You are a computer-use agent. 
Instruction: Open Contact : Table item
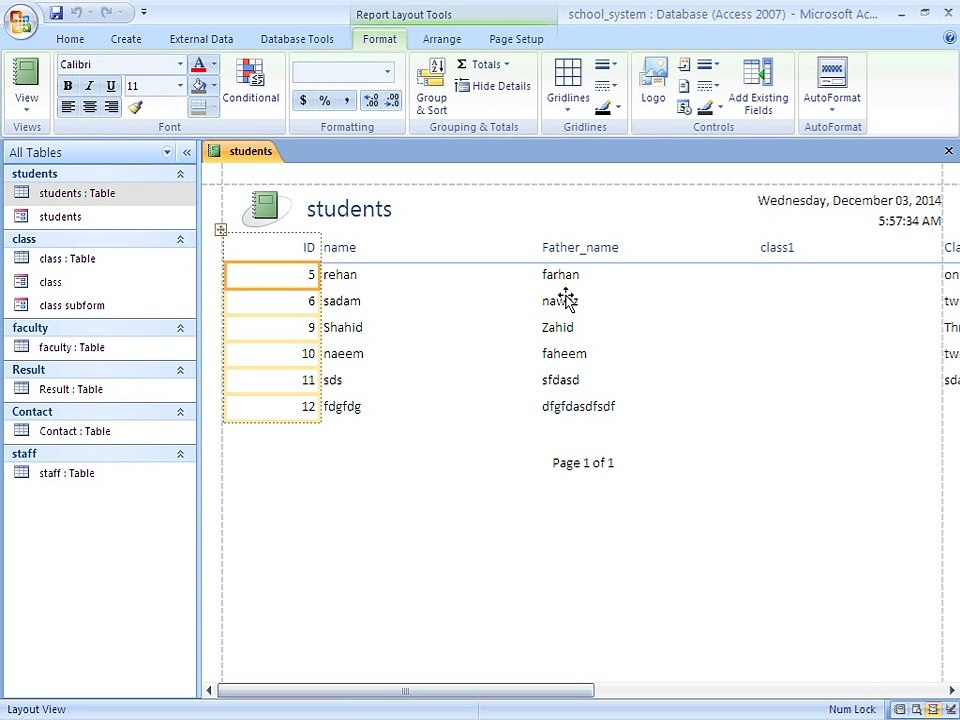100,431
